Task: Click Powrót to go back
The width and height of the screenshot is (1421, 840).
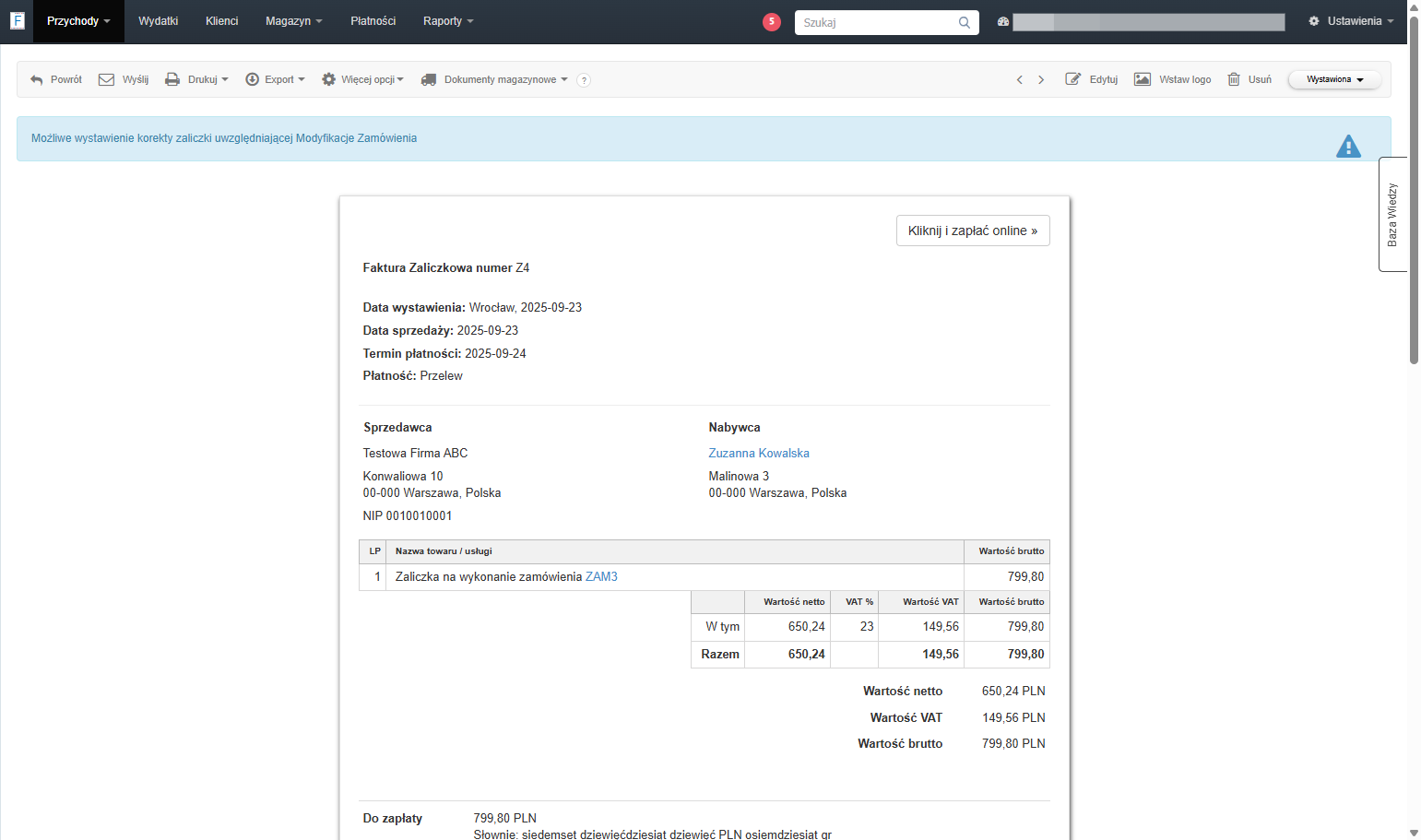Action: 56,80
